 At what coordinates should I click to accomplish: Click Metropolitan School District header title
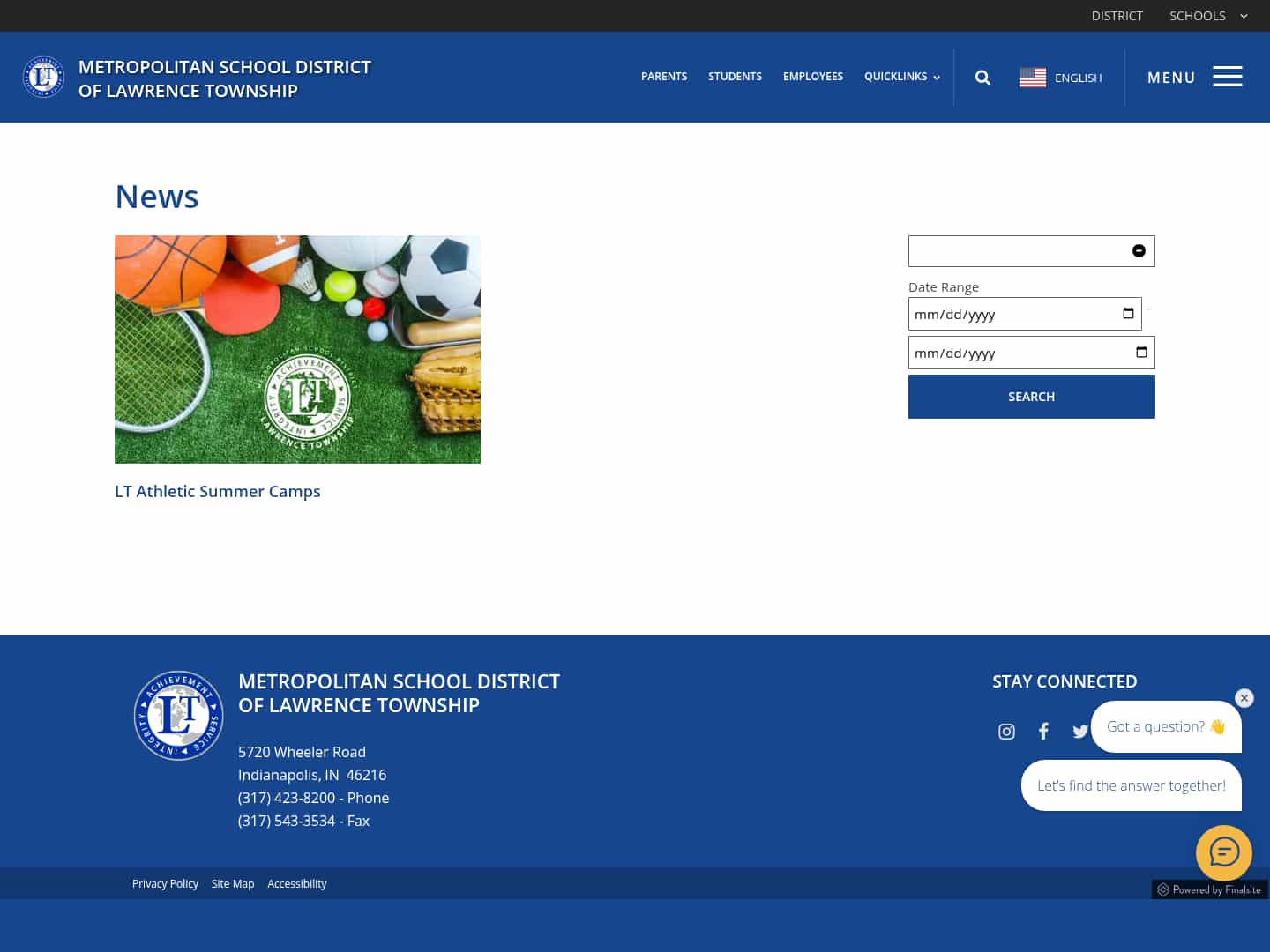pyautogui.click(x=225, y=78)
